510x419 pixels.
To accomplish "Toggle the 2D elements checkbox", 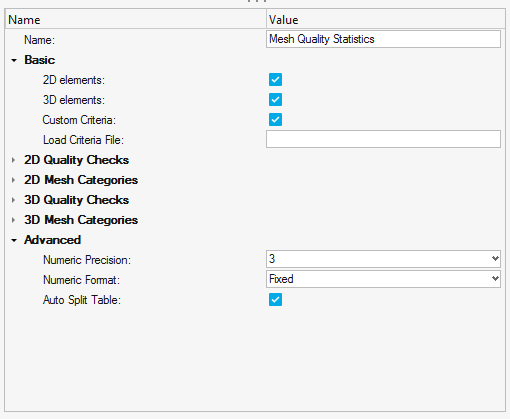I will coord(275,80).
